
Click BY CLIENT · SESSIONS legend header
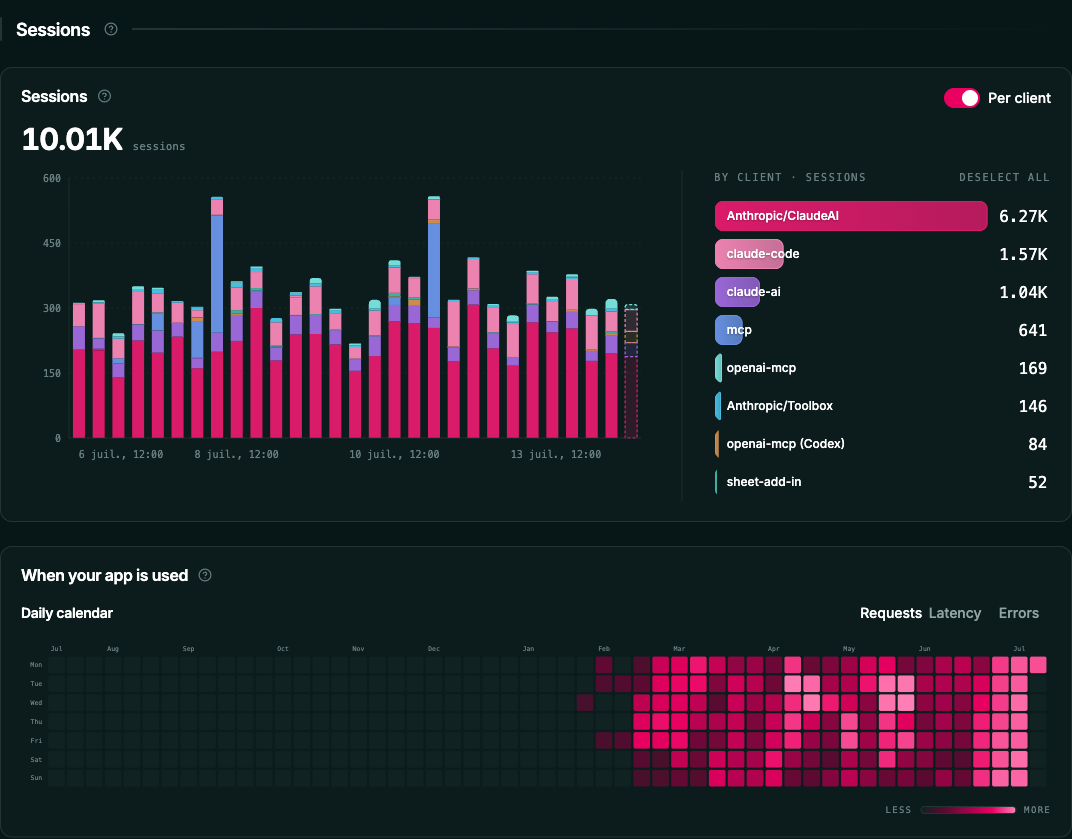point(790,177)
